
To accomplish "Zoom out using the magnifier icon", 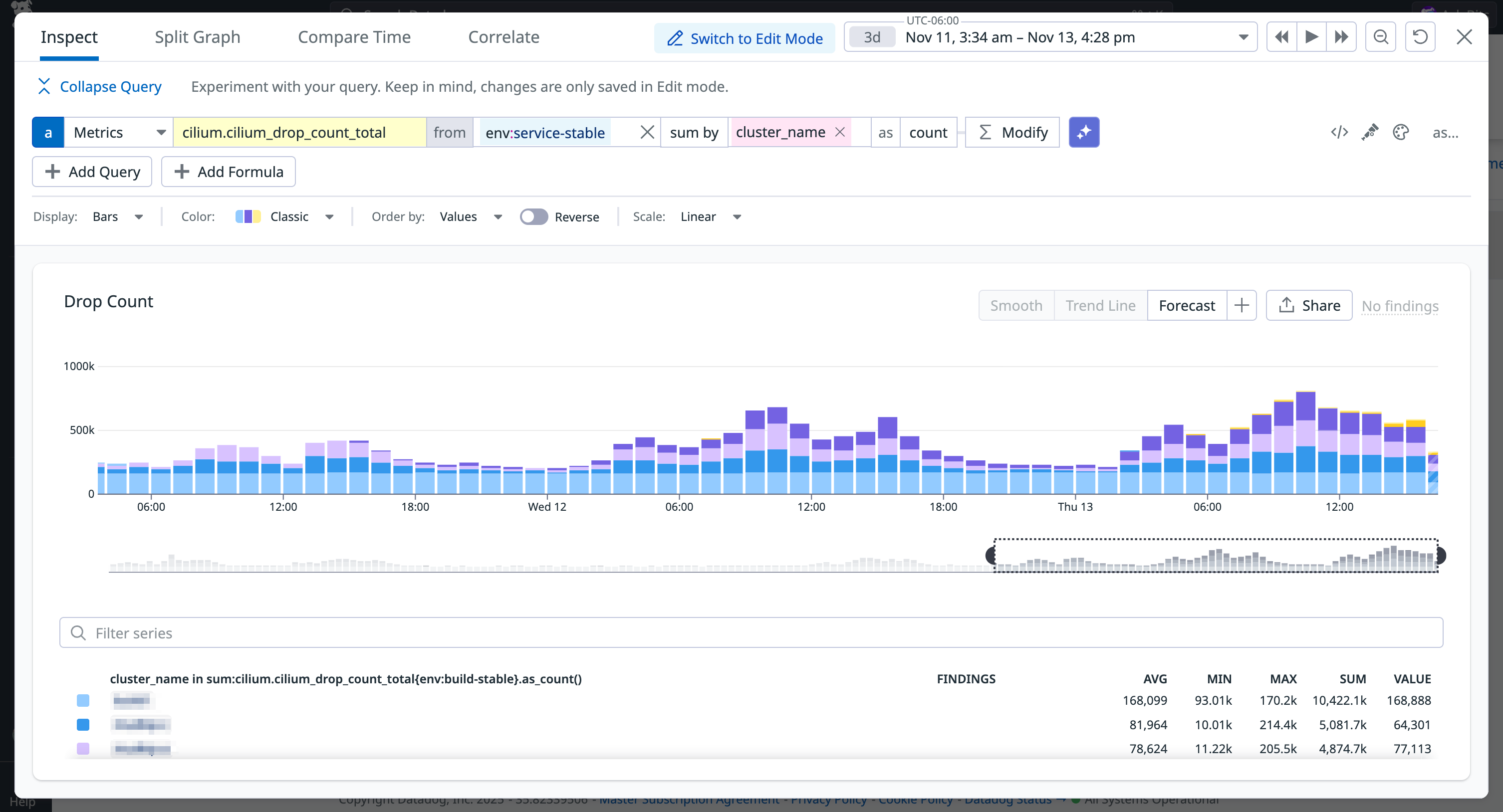I will [1380, 37].
